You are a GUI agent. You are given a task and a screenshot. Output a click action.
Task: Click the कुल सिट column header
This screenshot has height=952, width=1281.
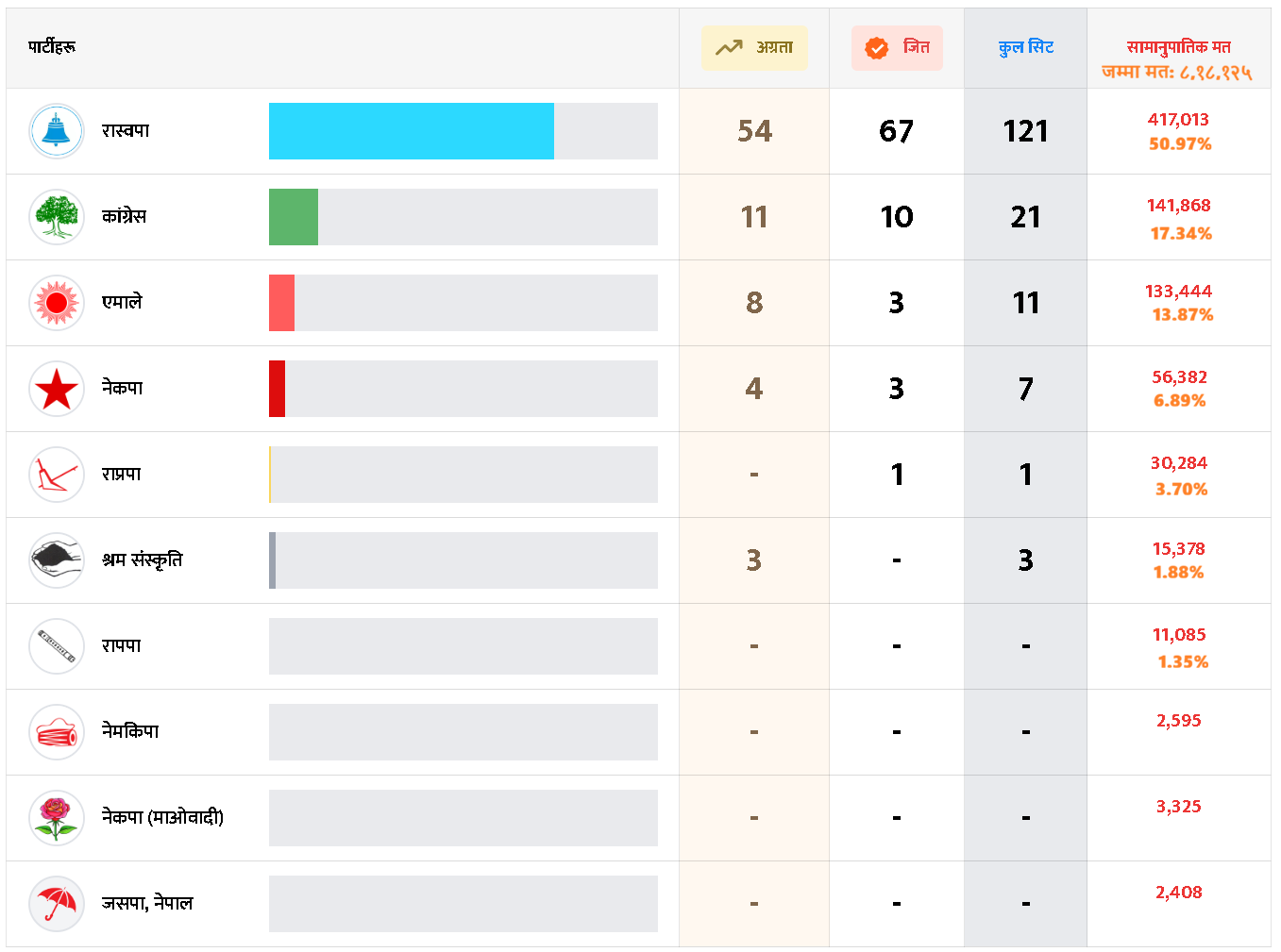1025,48
